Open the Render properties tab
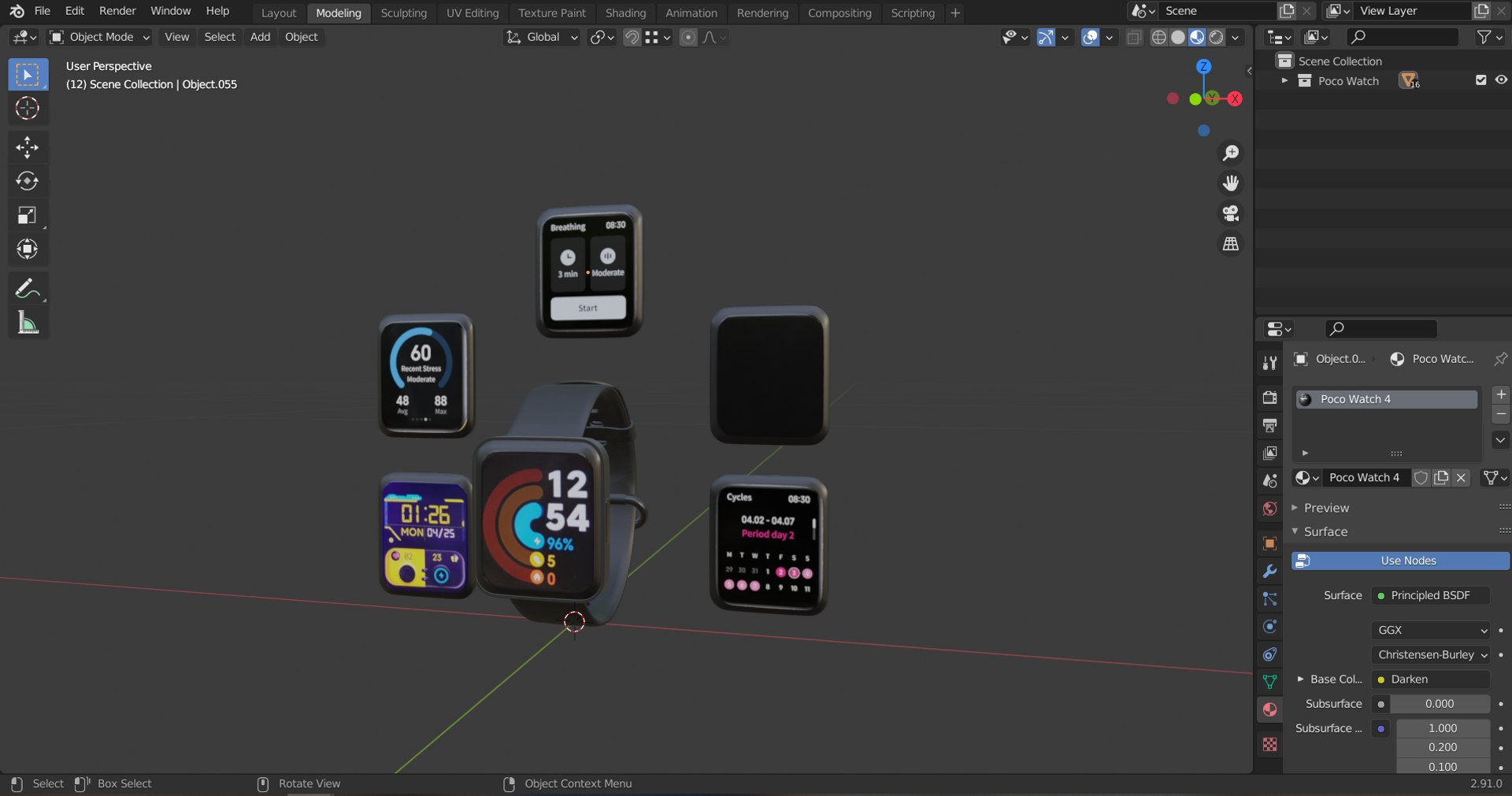 click(1269, 398)
